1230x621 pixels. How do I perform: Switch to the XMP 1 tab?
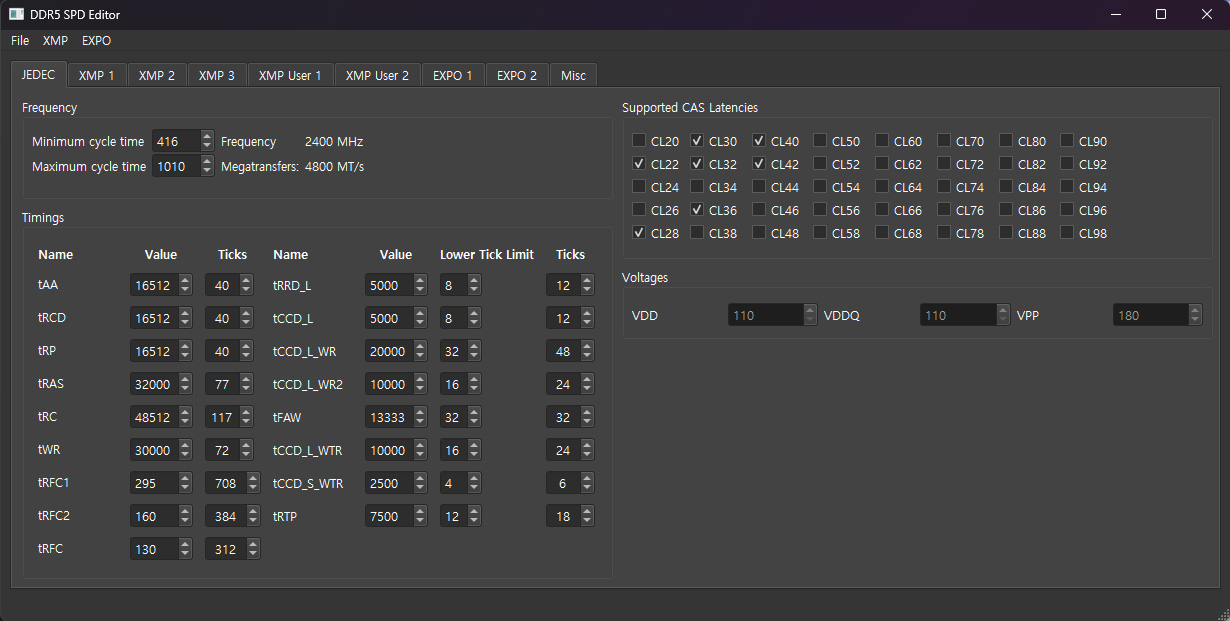(97, 75)
